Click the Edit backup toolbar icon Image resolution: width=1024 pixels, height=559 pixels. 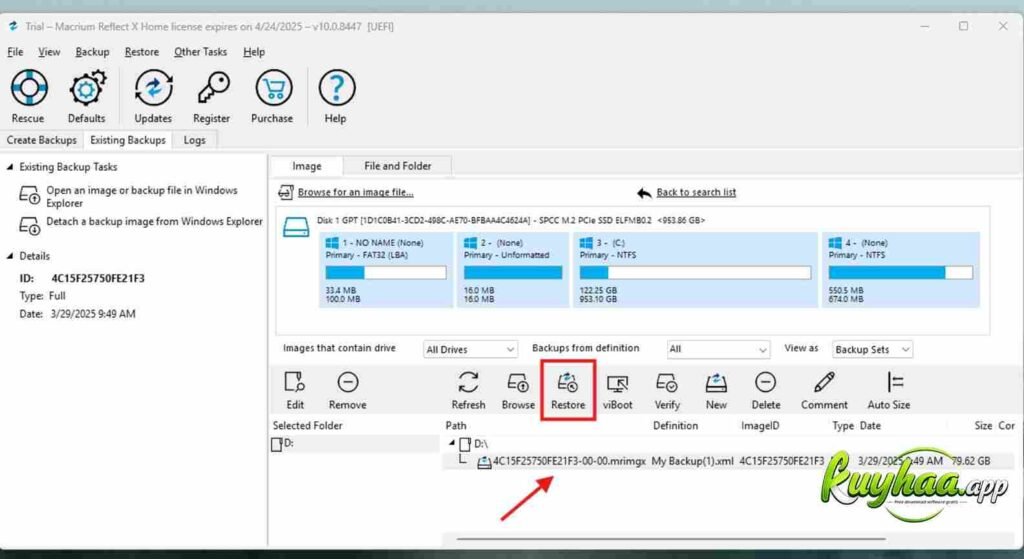click(295, 391)
